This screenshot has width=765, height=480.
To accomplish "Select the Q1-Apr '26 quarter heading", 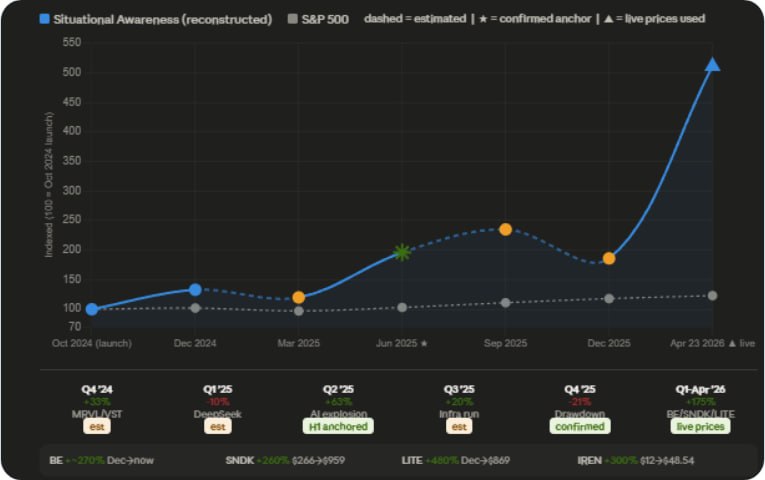I will coord(701,390).
